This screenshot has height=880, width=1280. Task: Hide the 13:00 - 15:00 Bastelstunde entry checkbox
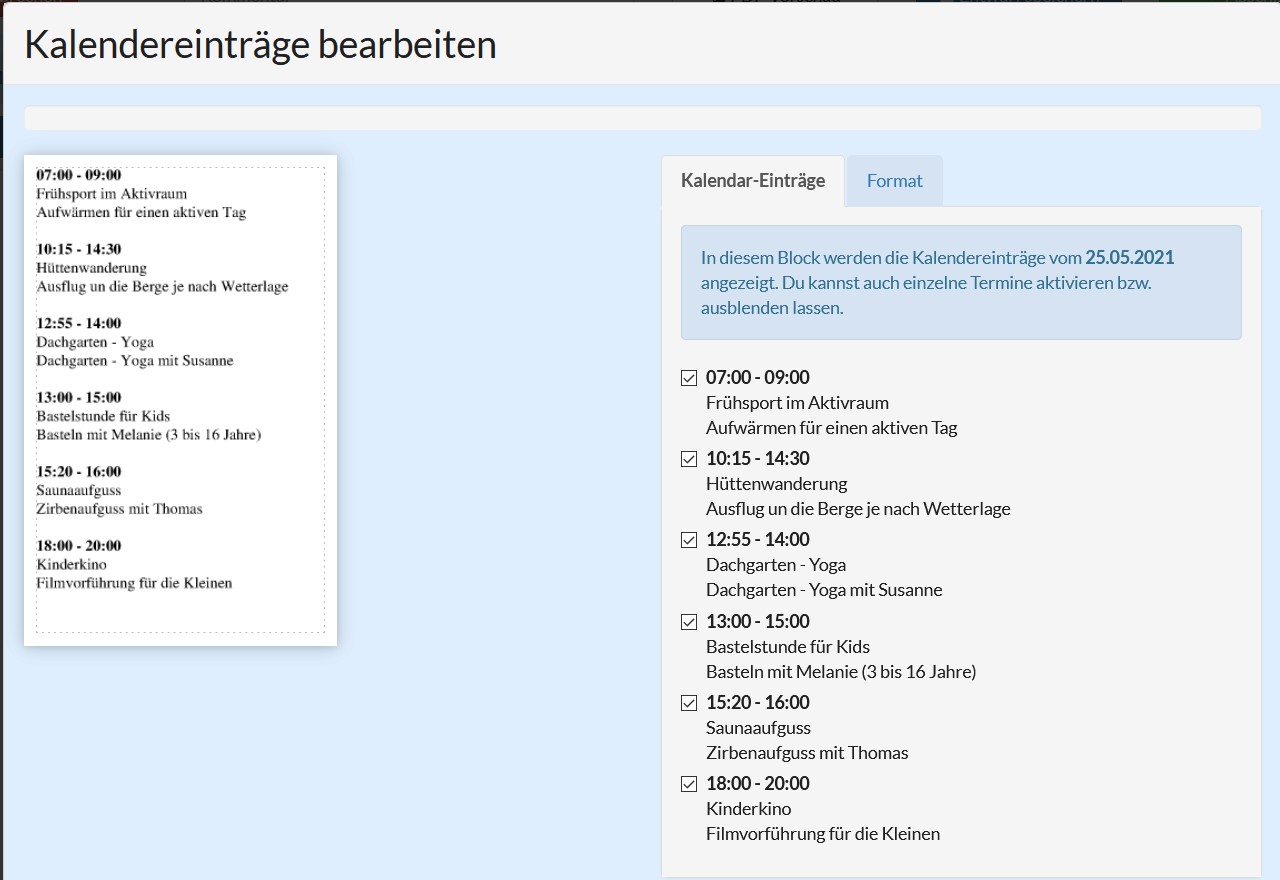(689, 622)
